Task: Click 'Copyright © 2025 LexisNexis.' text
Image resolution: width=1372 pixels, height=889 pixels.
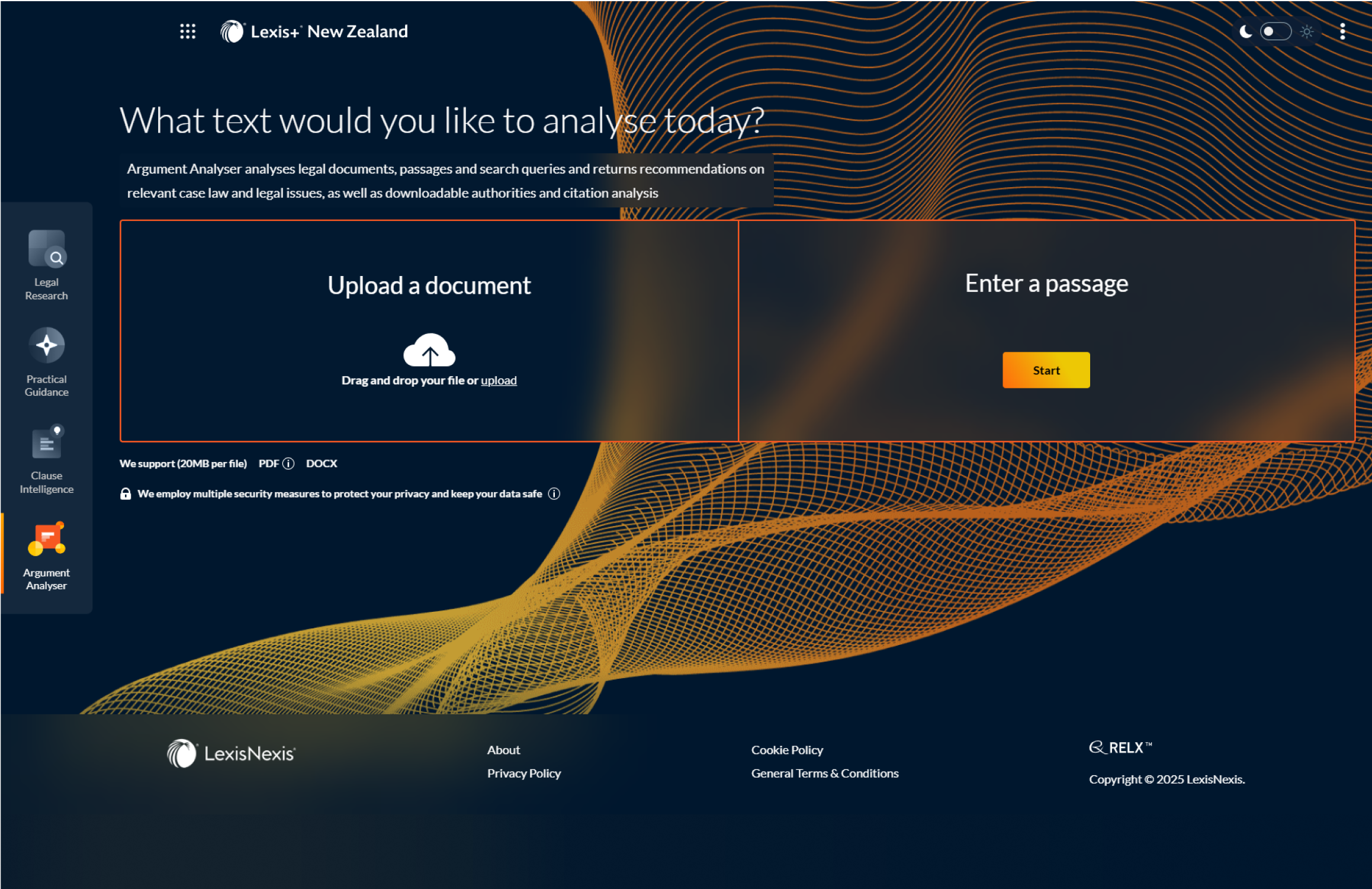Action: pos(1167,779)
